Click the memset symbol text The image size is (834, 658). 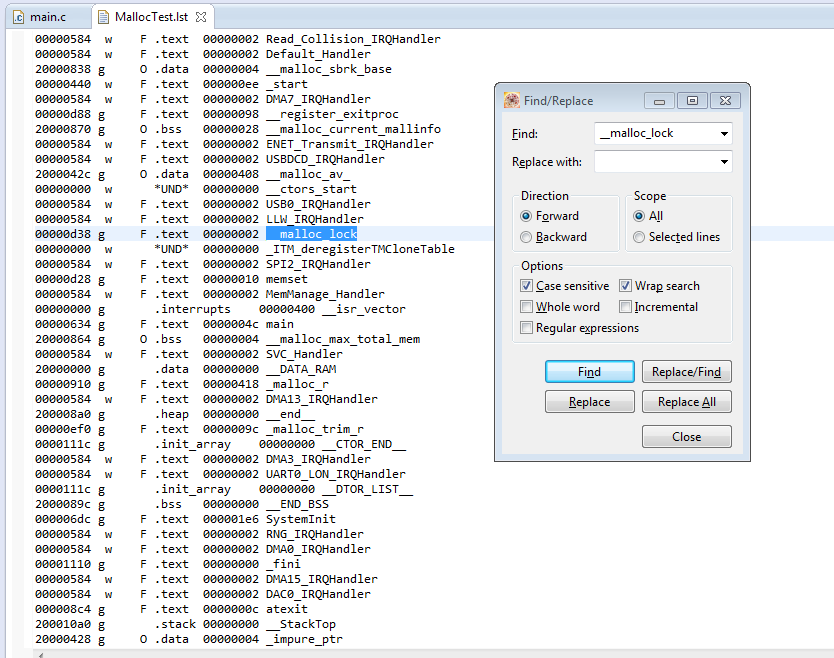pos(287,279)
